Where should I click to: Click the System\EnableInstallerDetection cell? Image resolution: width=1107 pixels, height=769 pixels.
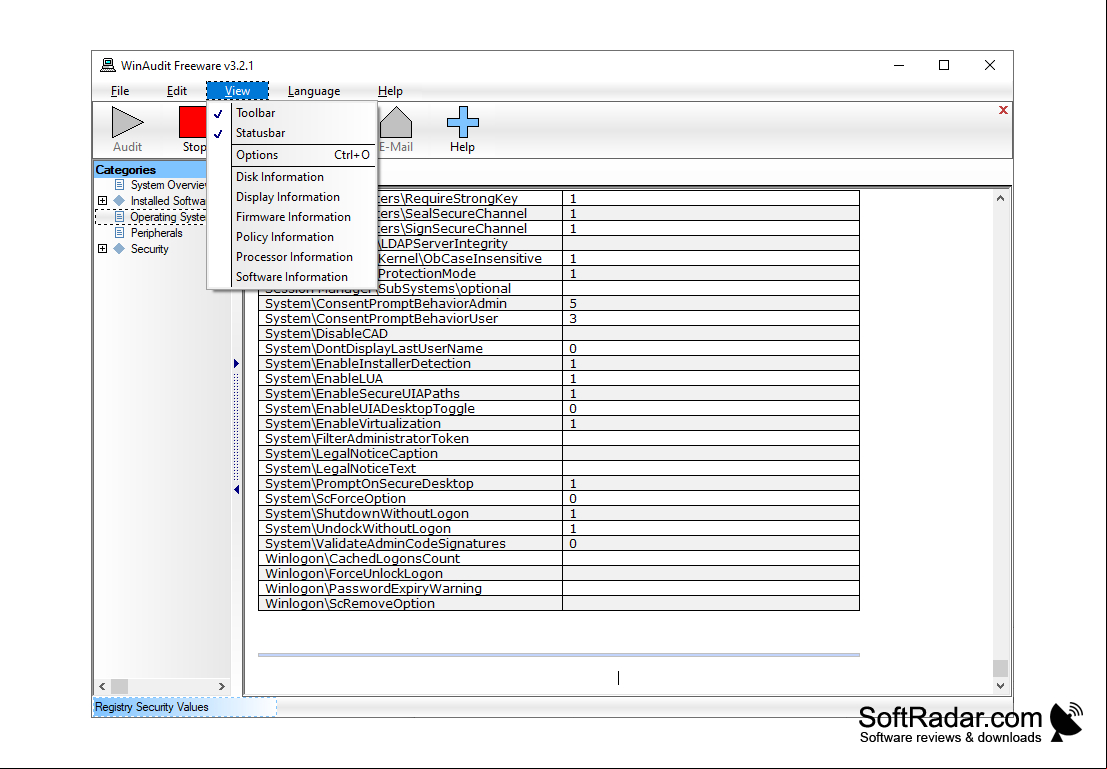410,364
